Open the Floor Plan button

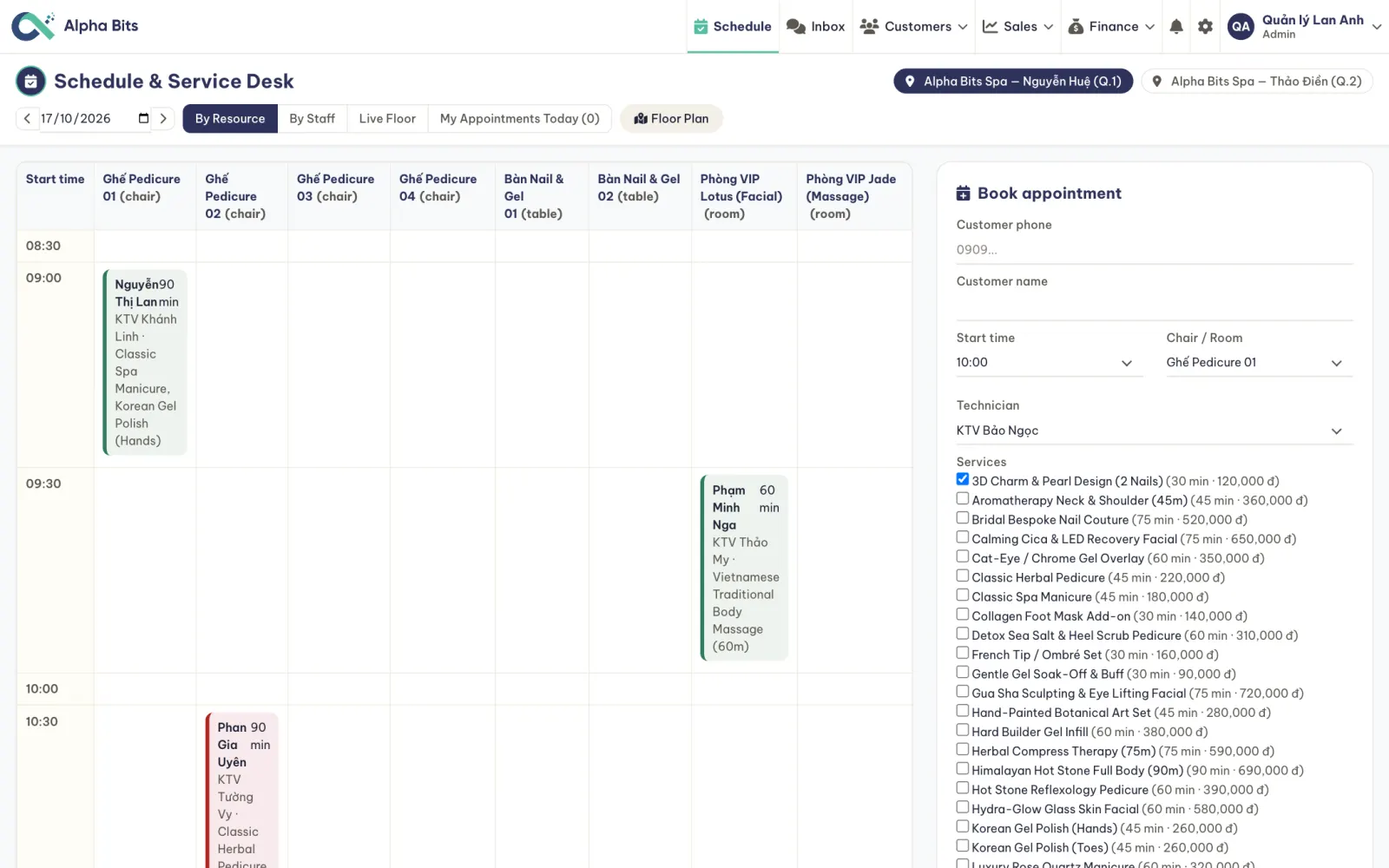click(671, 119)
